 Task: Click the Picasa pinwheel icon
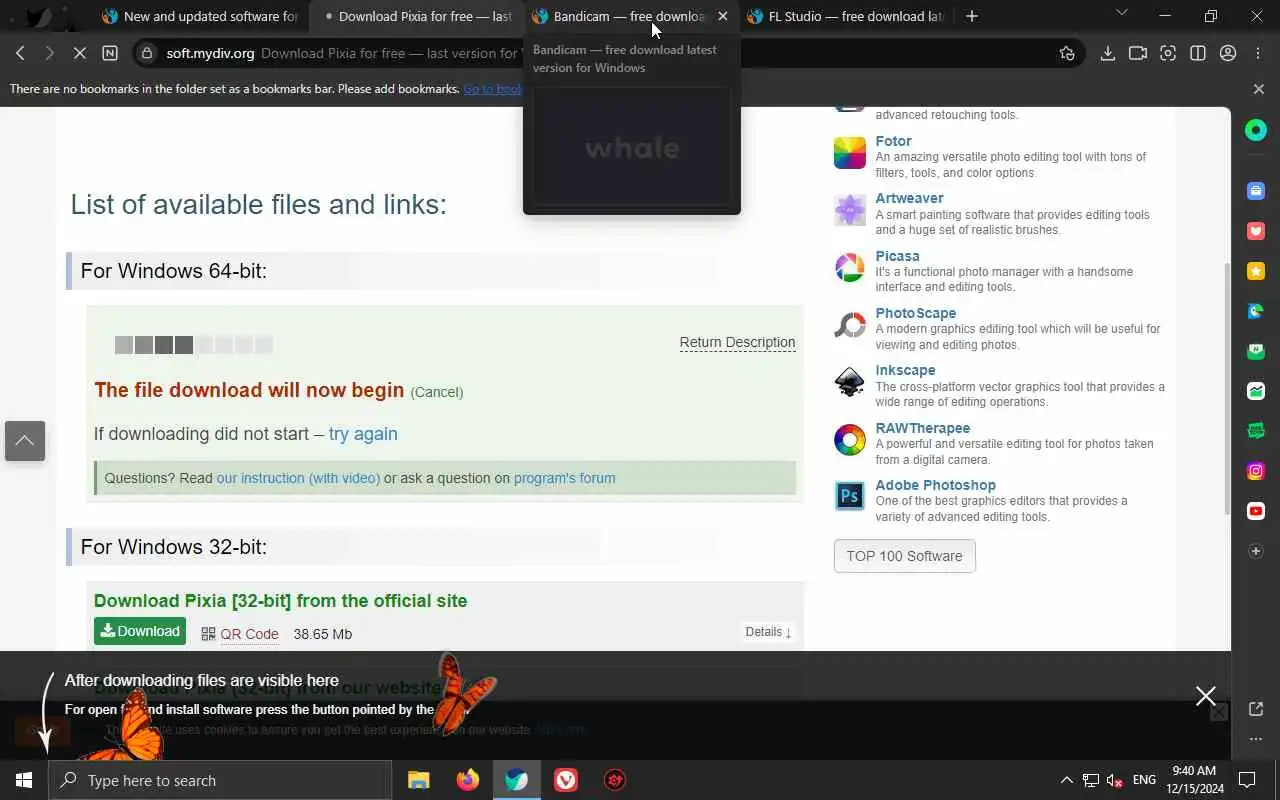[x=850, y=268]
